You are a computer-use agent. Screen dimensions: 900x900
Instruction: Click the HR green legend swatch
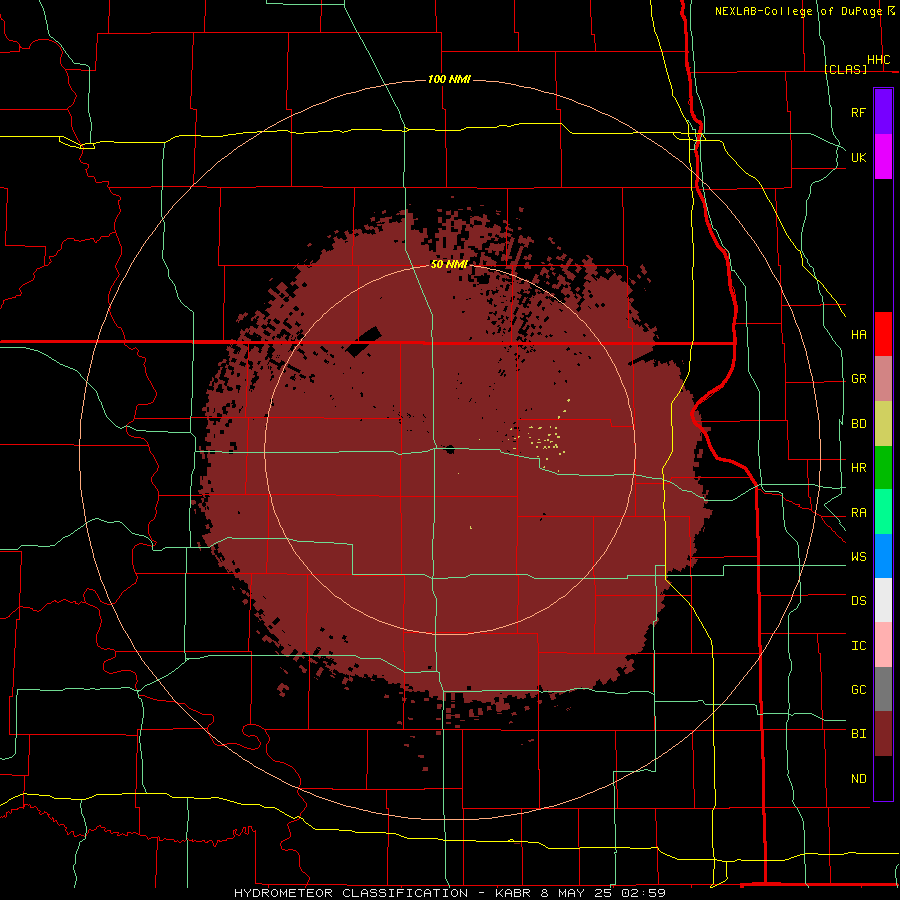(x=883, y=468)
